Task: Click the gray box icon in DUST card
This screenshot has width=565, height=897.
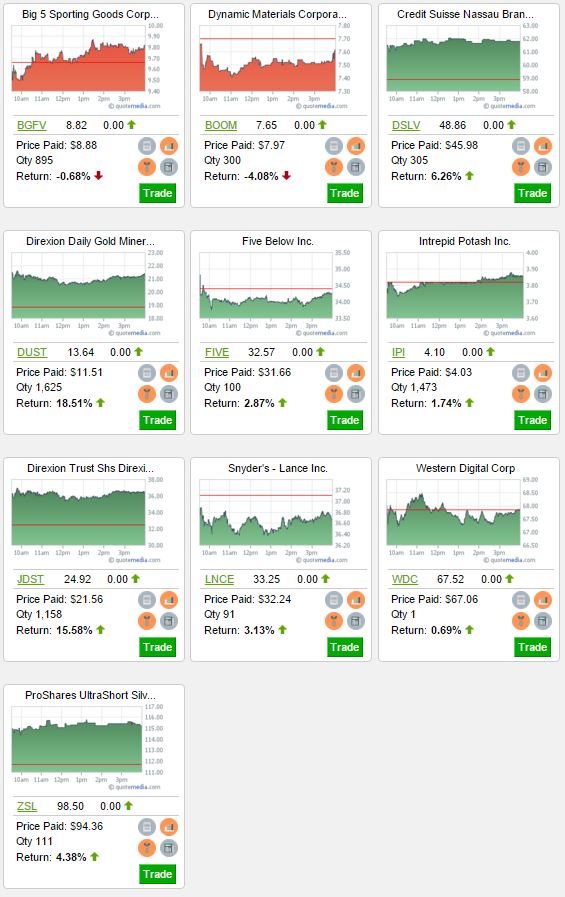Action: tap(169, 394)
